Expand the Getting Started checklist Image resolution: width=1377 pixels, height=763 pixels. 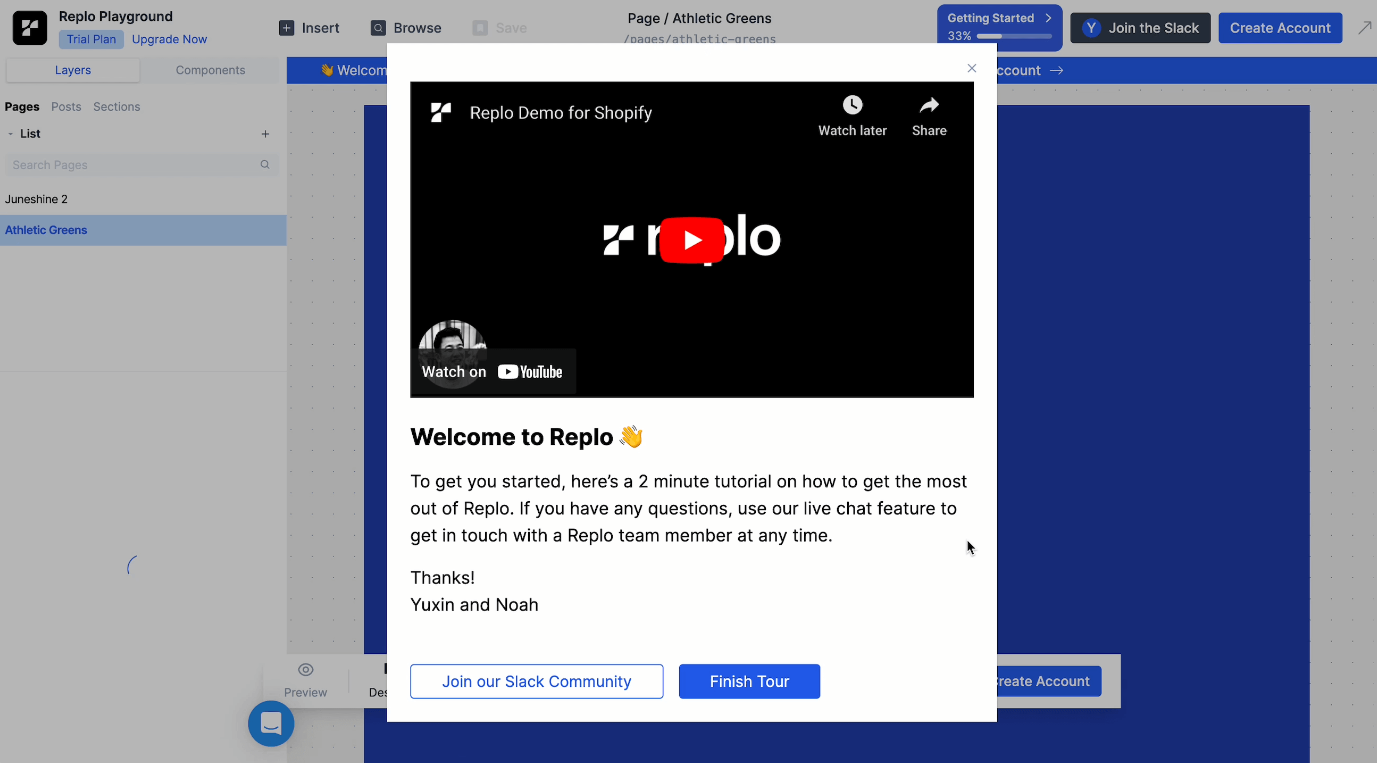1048,18
